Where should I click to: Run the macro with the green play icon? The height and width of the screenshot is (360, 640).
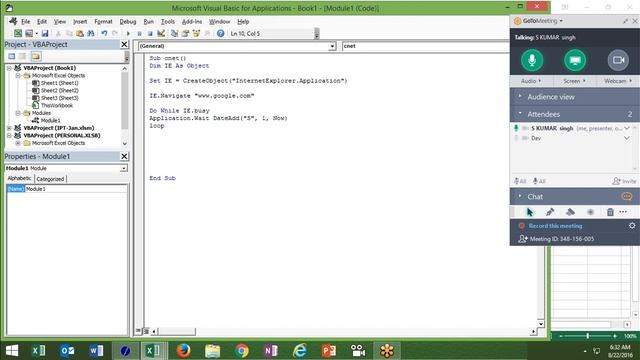point(128,33)
